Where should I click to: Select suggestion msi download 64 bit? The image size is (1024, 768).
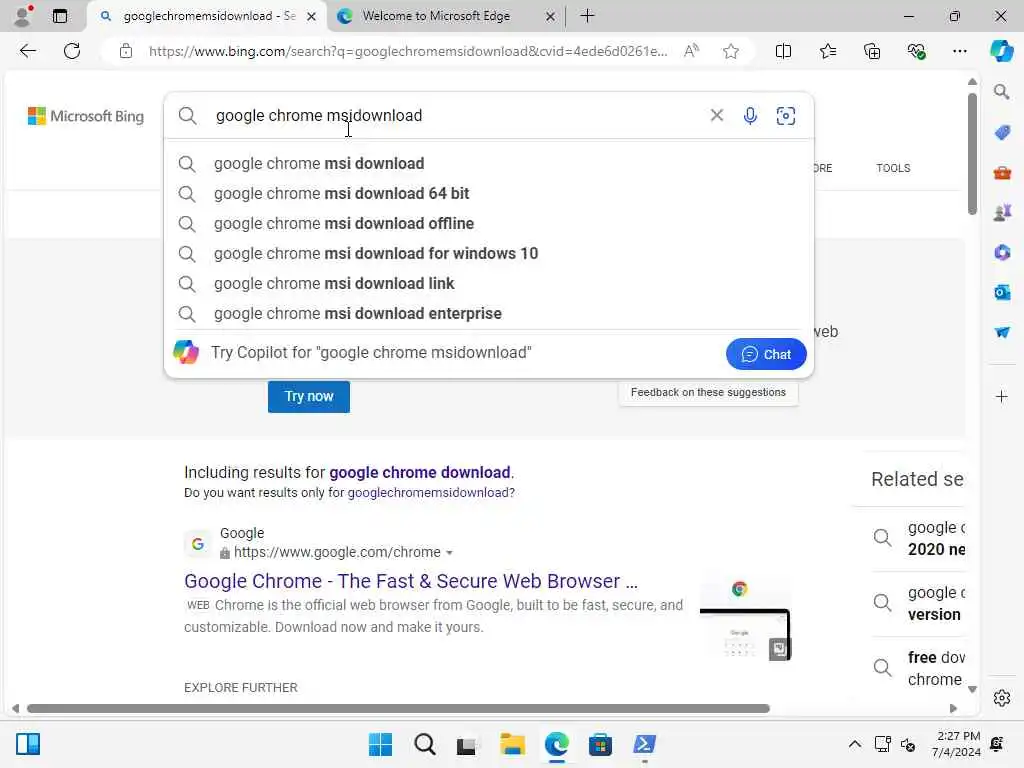point(488,193)
